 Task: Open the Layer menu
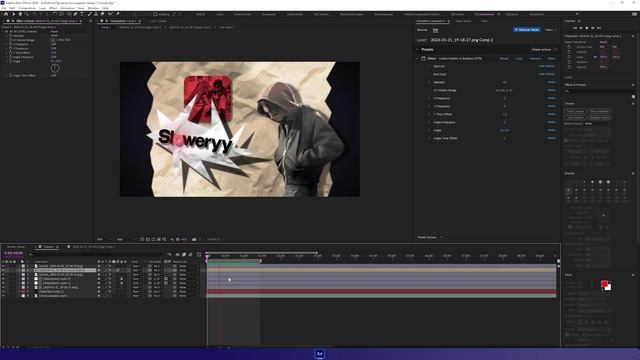pos(42,8)
